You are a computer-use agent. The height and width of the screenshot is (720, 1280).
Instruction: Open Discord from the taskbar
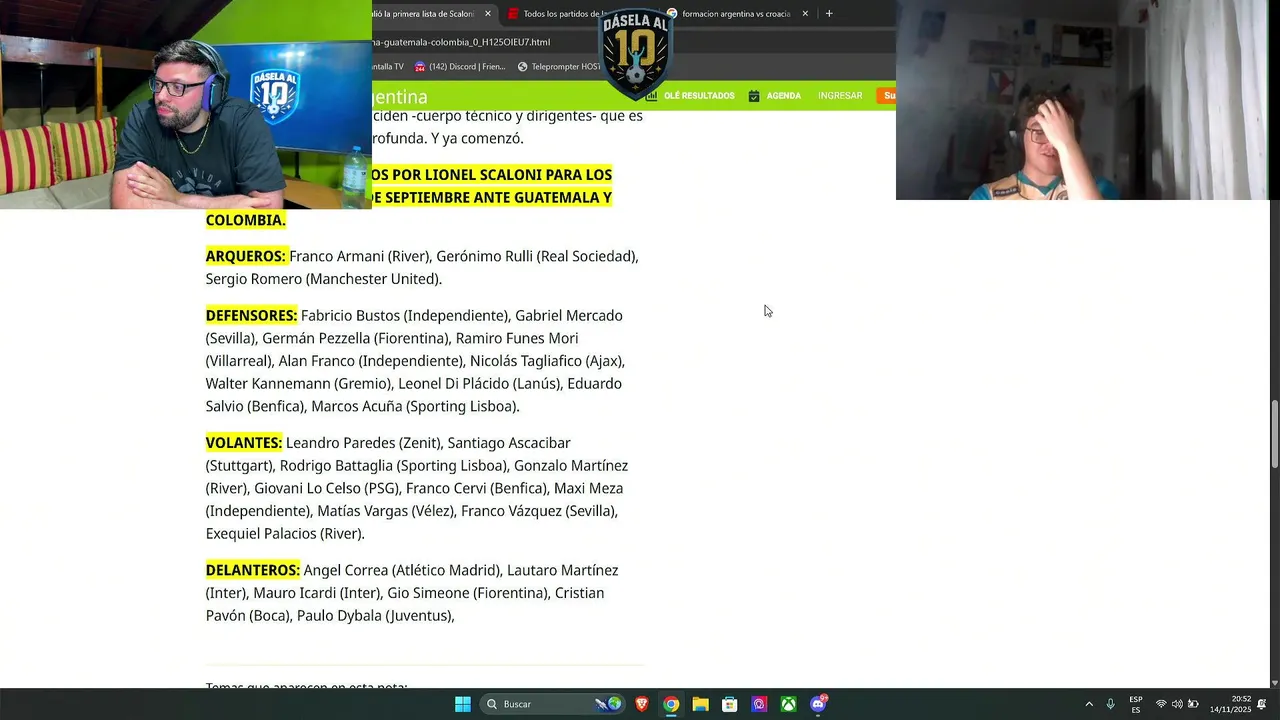(x=818, y=704)
